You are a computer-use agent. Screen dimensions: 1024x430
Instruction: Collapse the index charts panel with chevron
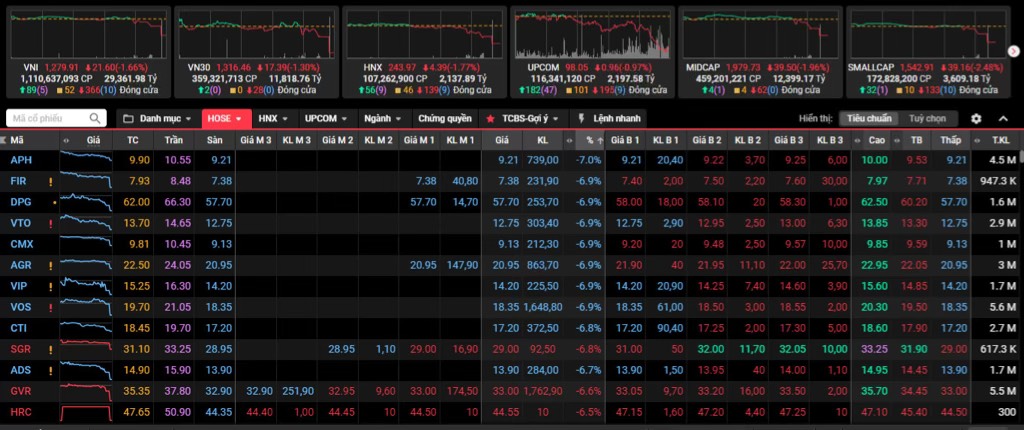click(x=1003, y=118)
